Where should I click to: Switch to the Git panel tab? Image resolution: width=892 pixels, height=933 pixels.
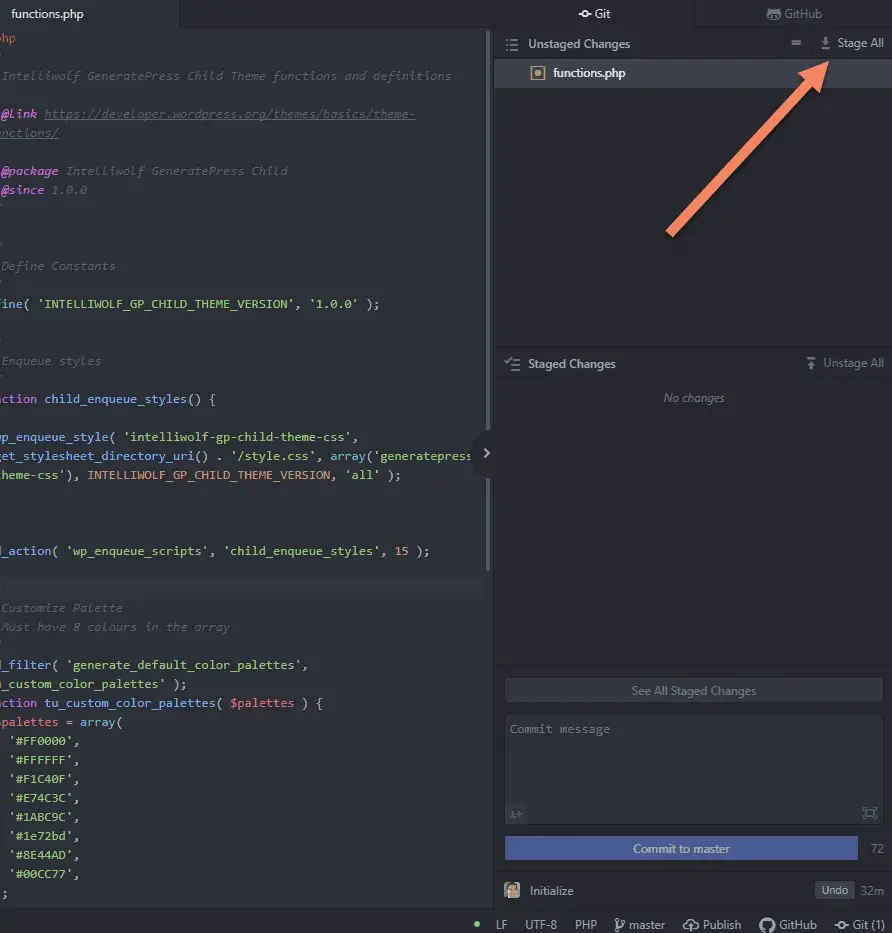594,14
